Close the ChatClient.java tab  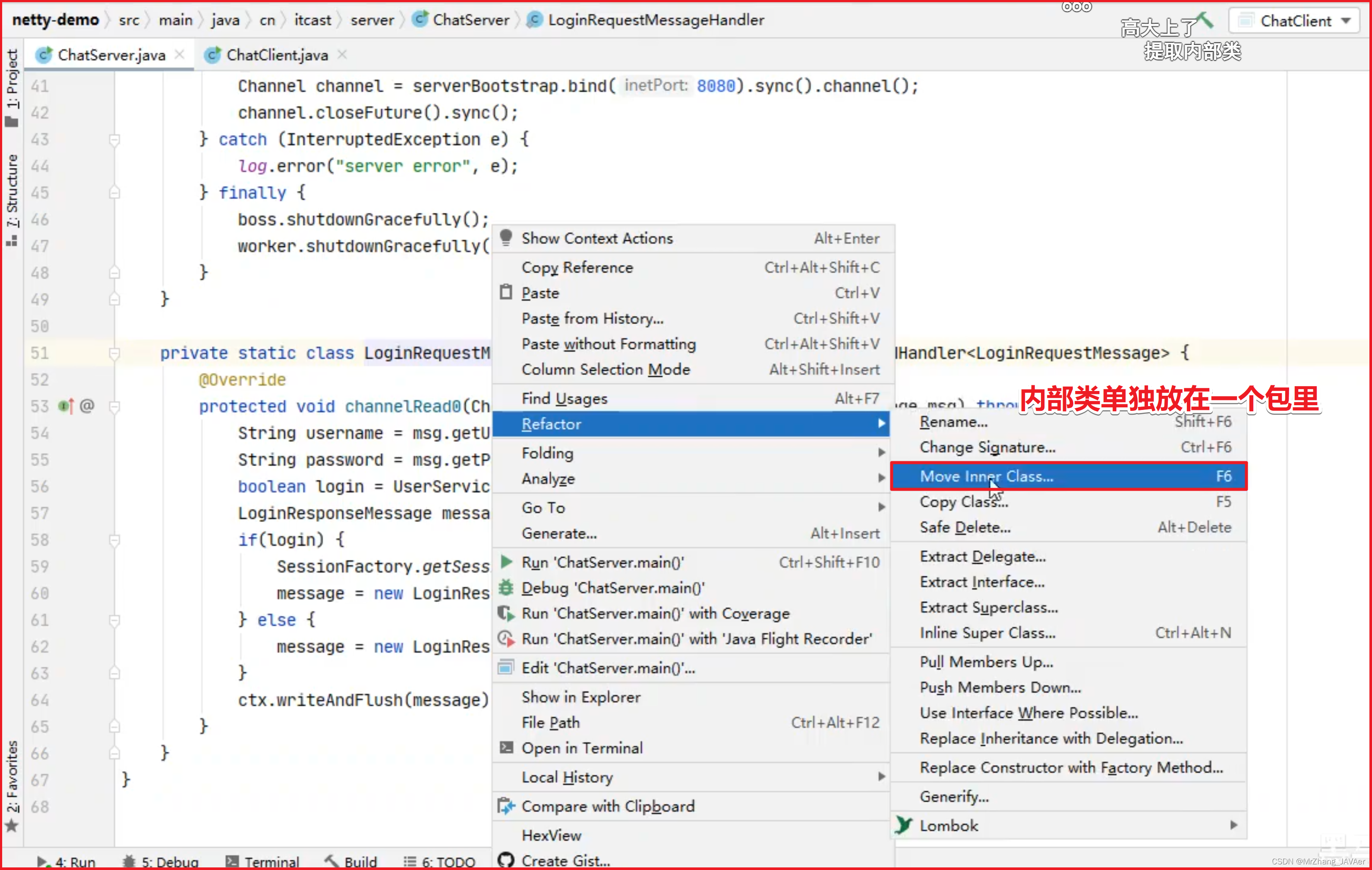342,55
